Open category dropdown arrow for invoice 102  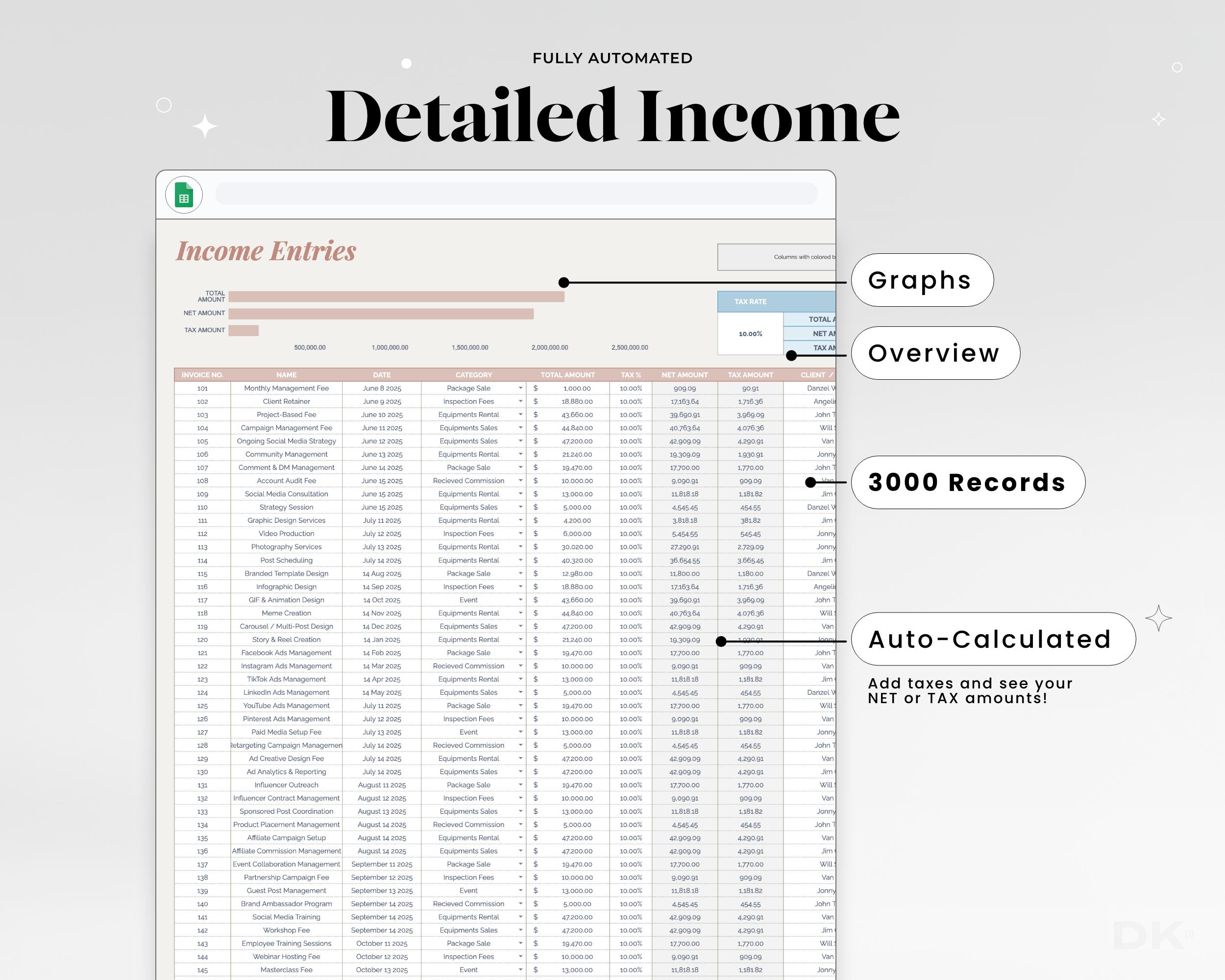tap(520, 401)
